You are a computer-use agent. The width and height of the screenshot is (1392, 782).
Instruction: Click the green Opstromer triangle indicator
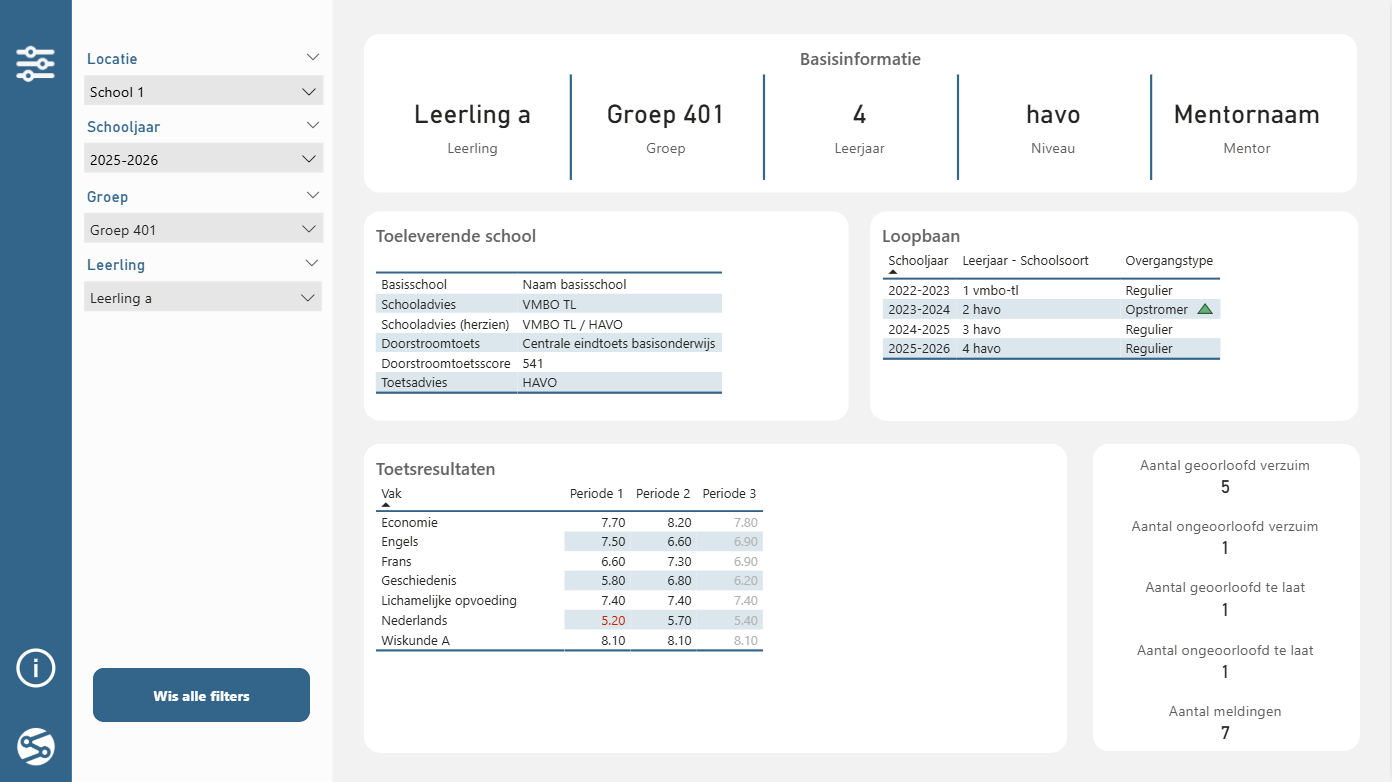[x=1205, y=310]
